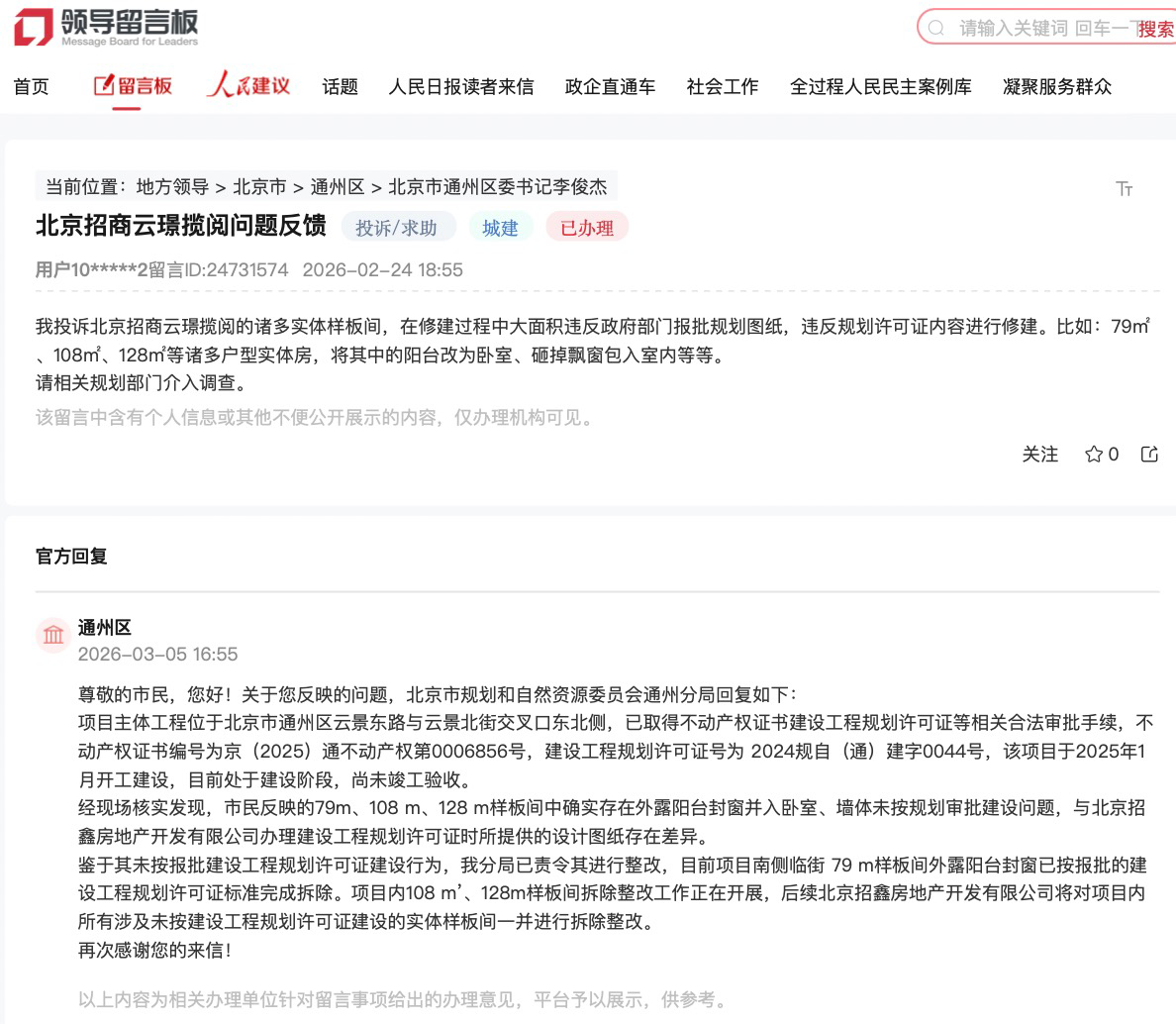Open the 话题 navigation item

tap(340, 87)
